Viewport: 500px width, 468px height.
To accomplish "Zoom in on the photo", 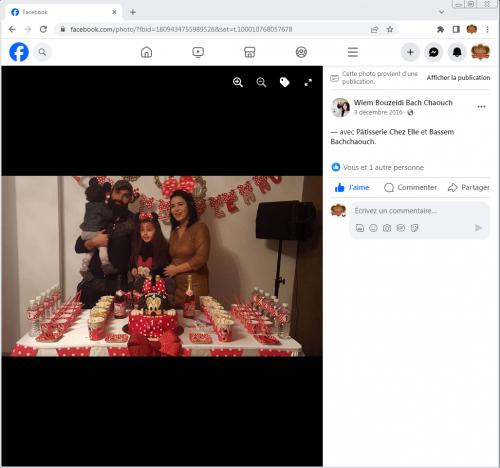I will (x=238, y=82).
